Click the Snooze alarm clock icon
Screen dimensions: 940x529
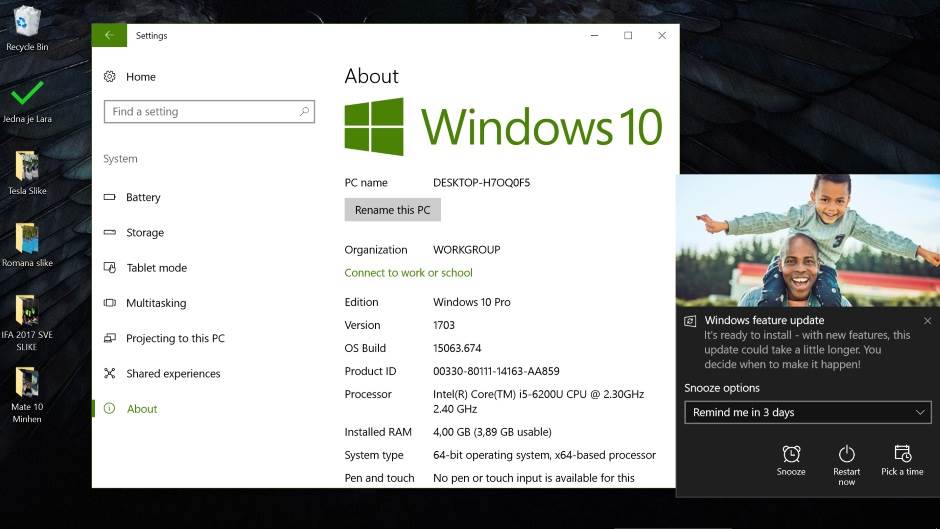(x=791, y=454)
